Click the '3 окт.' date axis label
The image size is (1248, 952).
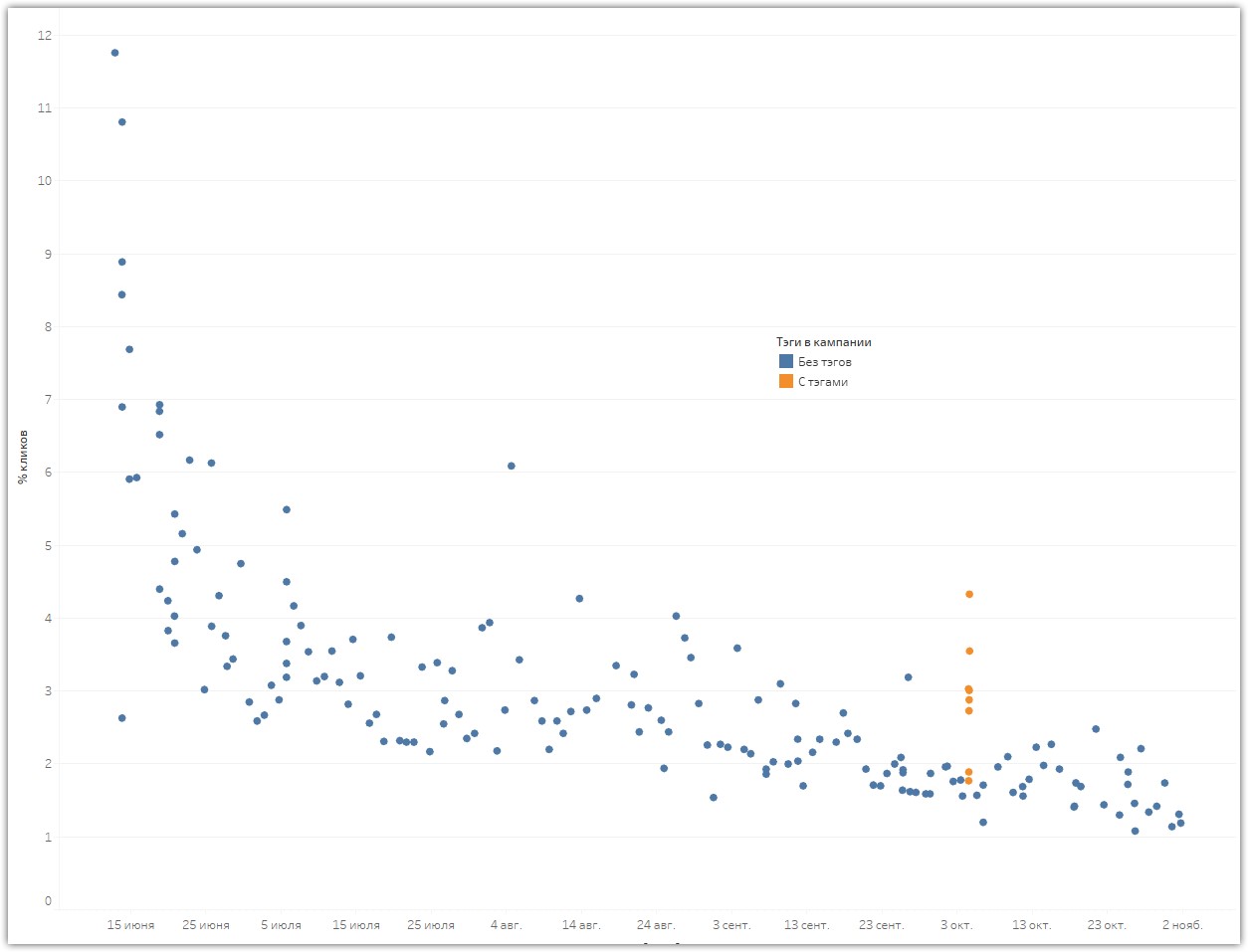click(x=956, y=925)
